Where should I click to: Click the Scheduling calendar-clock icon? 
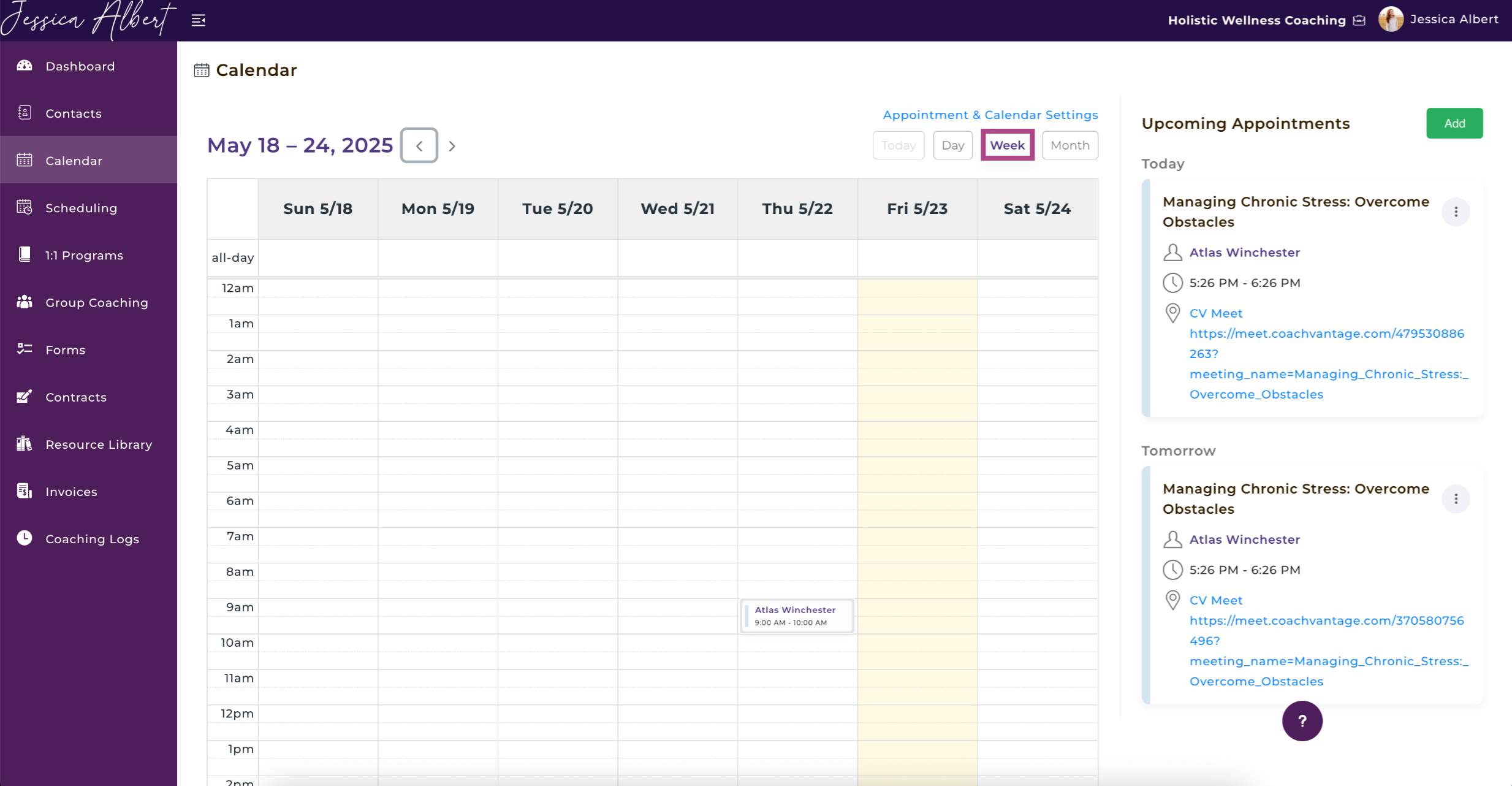(x=25, y=207)
